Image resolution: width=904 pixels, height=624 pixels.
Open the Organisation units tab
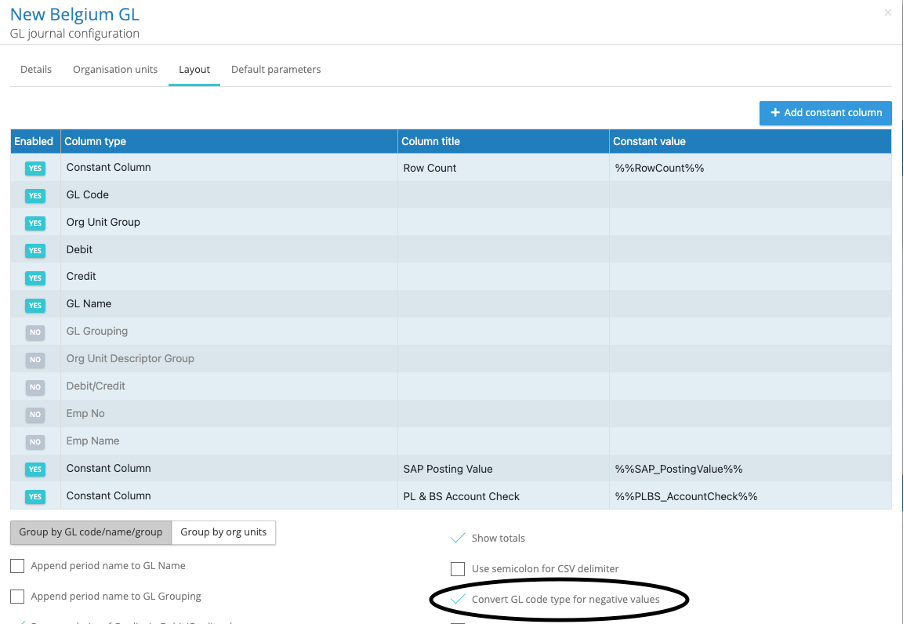pyautogui.click(x=114, y=70)
